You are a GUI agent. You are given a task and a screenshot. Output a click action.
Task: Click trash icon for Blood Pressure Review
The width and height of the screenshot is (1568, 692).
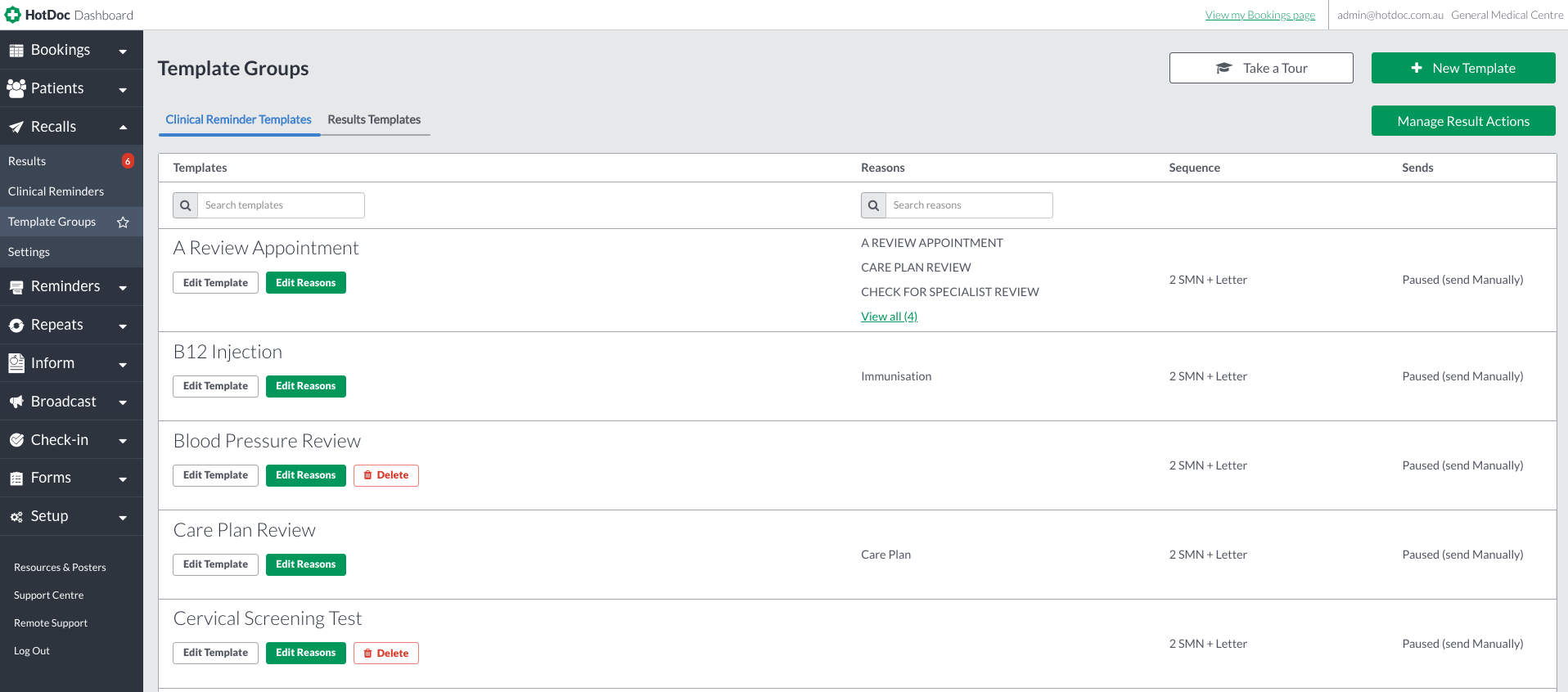(x=367, y=475)
